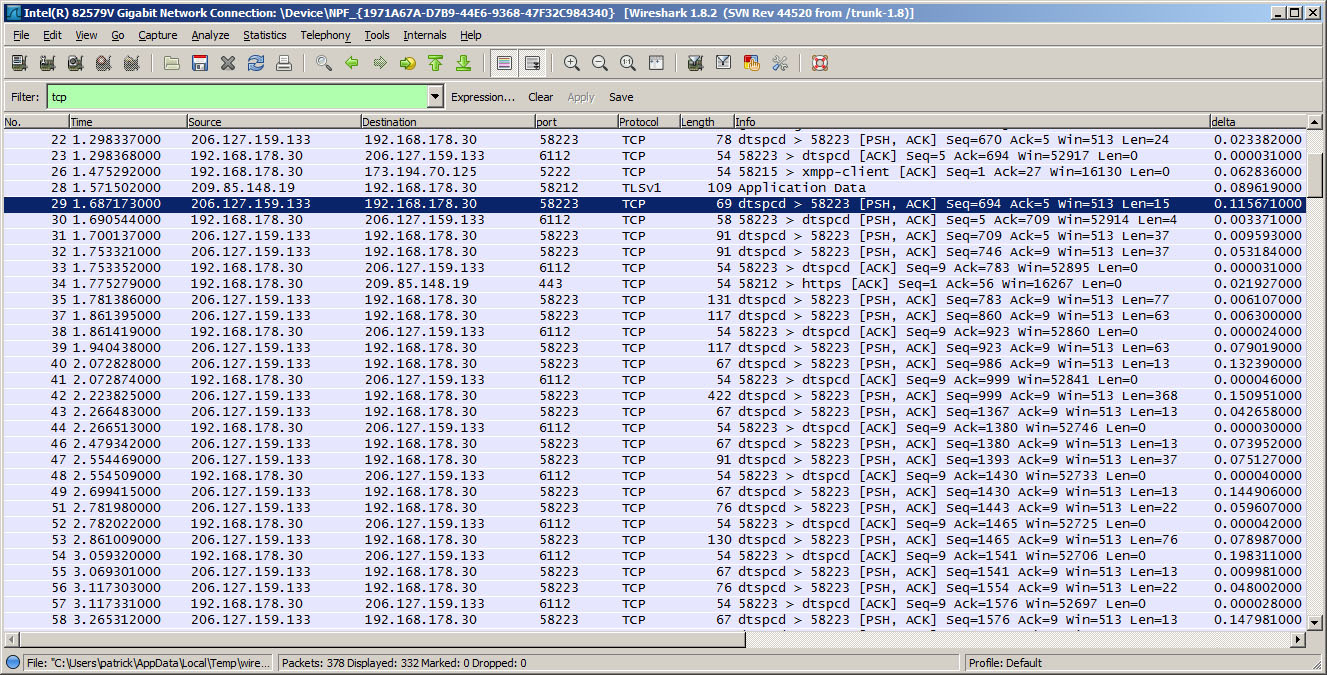Open the capture interfaces list icon
Screen dimensions: 1327x675
(x=18, y=63)
